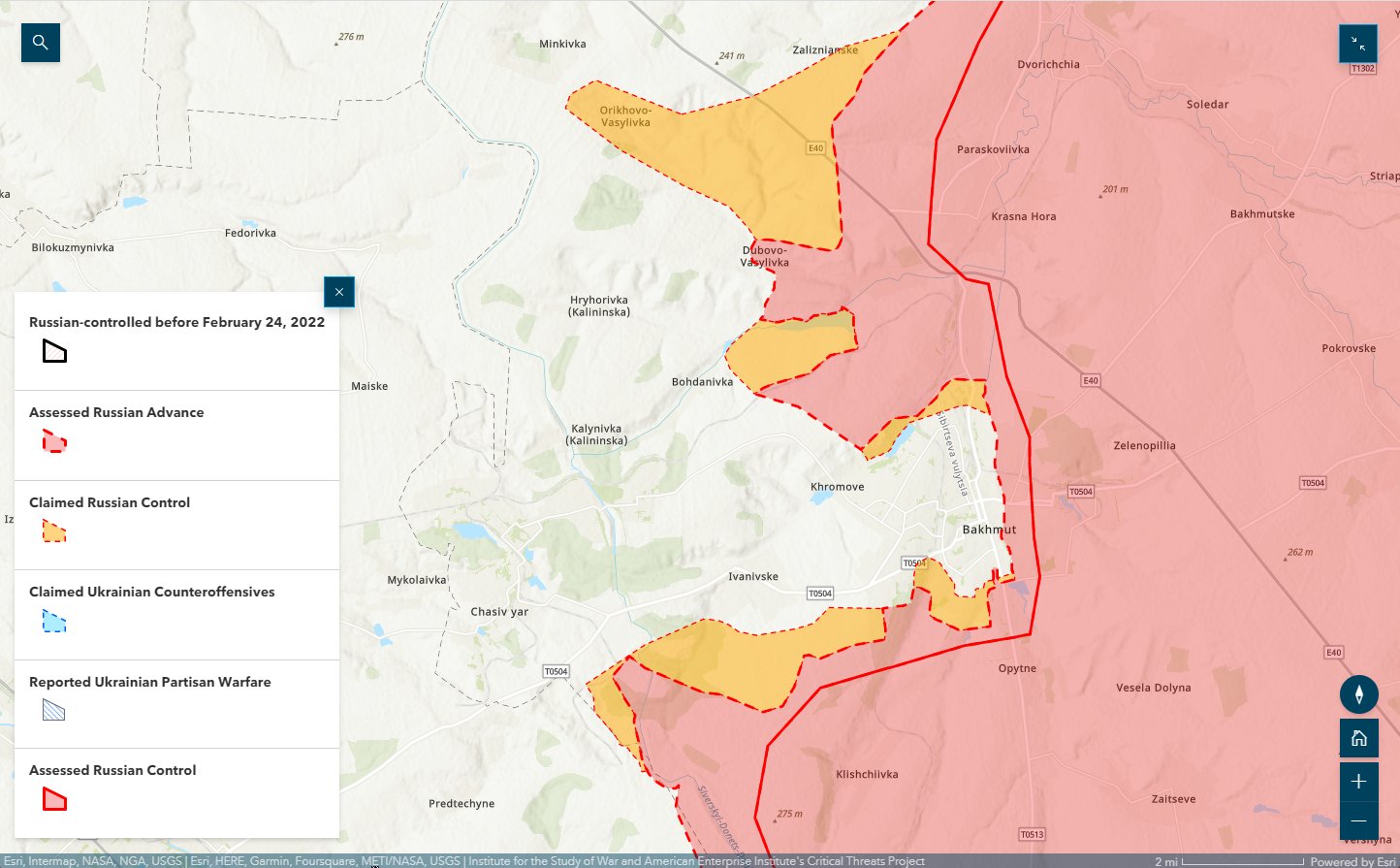This screenshot has height=868, width=1400.
Task: Click the Bakhmut city label on map
Action: click(x=989, y=530)
